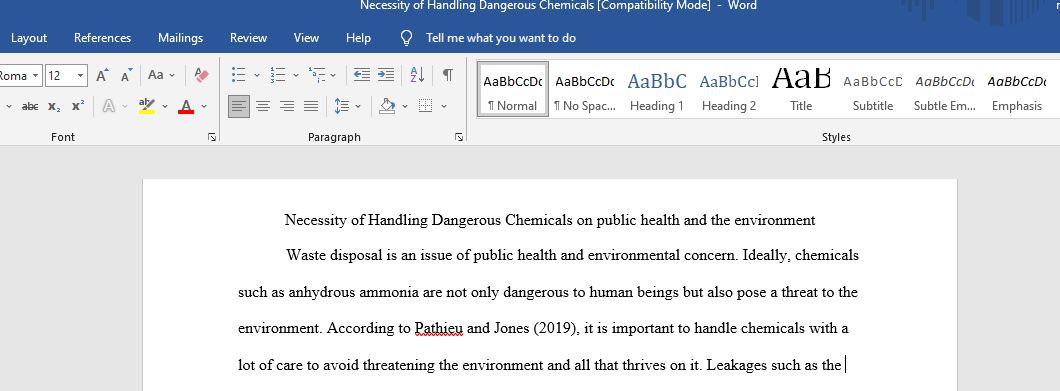This screenshot has height=391, width=1060.
Task: Show or hide paragraph marks
Action: 448,75
